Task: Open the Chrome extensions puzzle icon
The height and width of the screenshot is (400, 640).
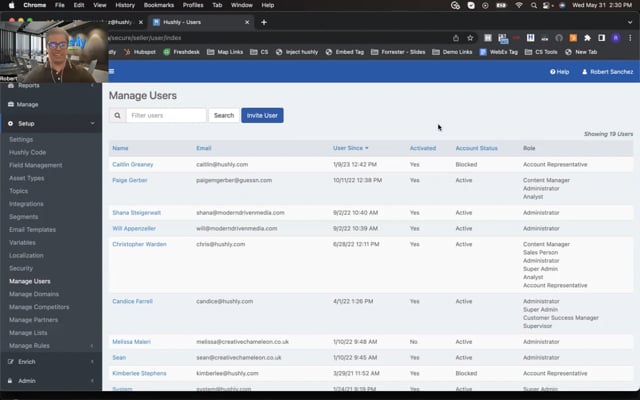Action: click(x=586, y=38)
